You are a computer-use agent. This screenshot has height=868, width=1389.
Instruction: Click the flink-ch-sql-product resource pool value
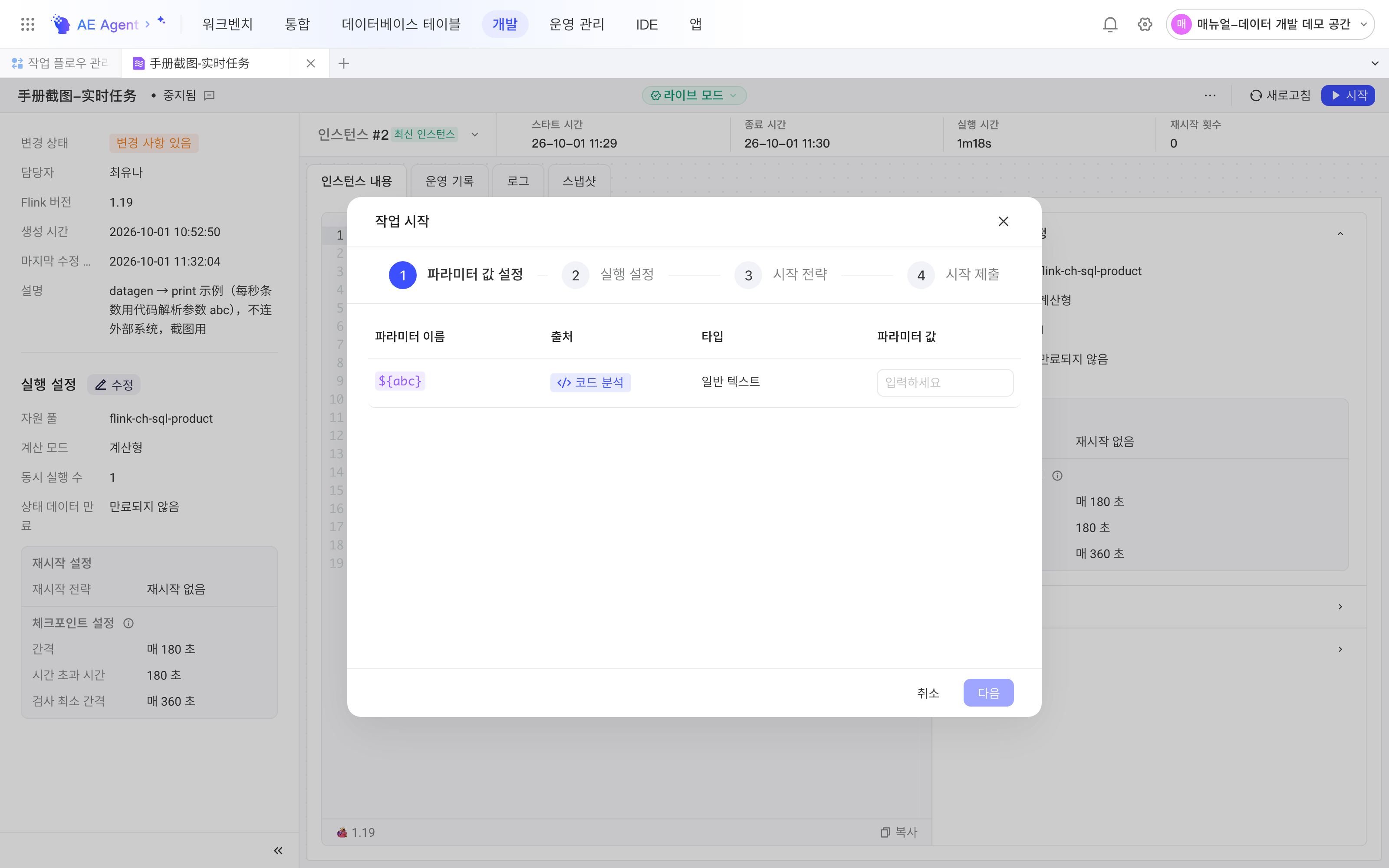coord(161,418)
